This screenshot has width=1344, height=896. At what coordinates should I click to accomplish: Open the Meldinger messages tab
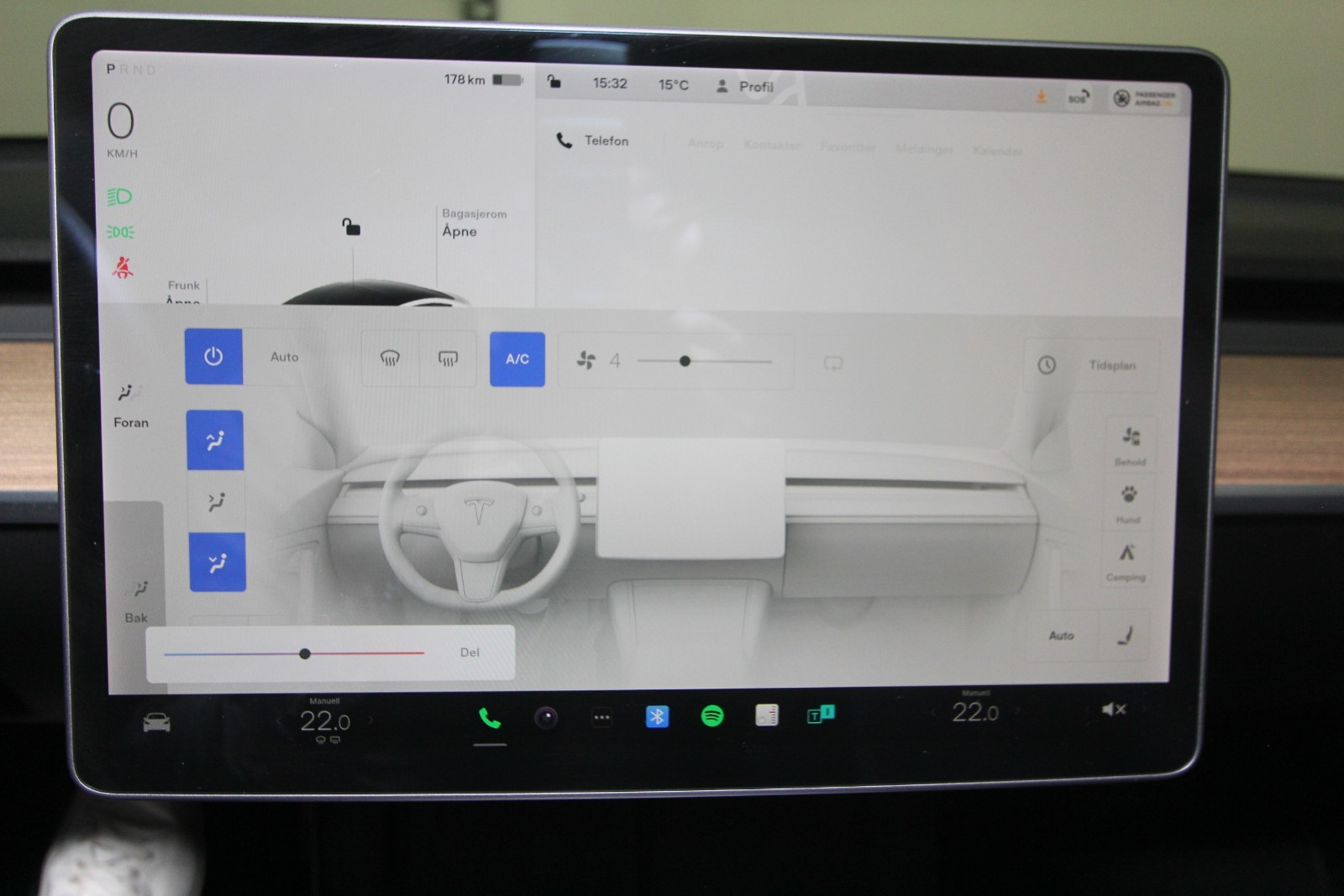[924, 149]
